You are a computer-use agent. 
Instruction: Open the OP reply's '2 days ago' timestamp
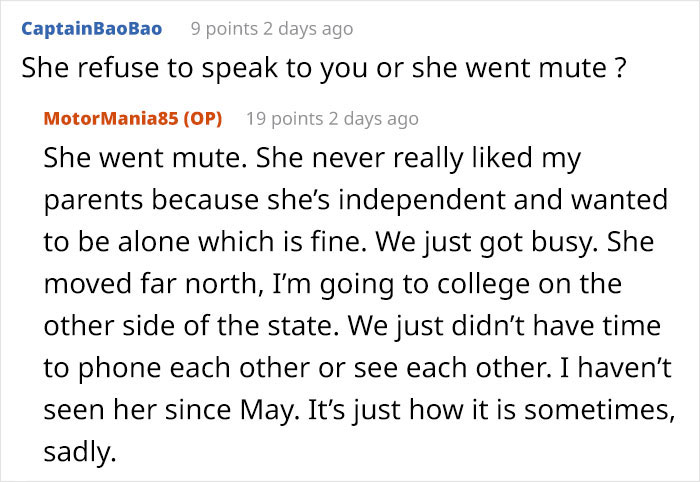click(377, 118)
